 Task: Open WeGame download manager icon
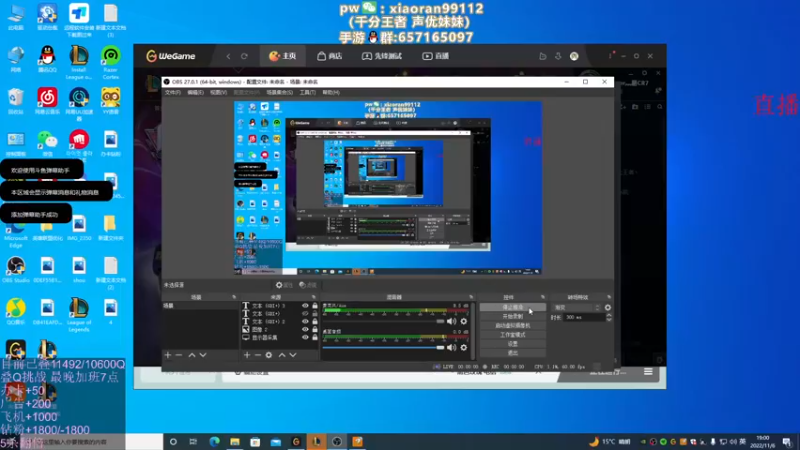click(x=558, y=56)
